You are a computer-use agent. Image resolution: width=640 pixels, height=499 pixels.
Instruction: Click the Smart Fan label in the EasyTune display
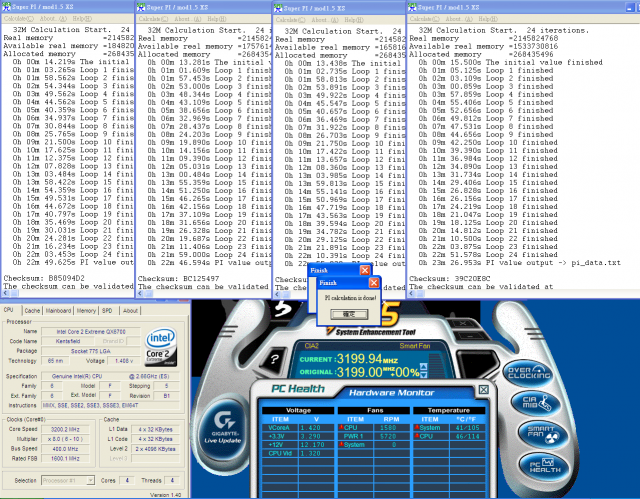click(414, 346)
